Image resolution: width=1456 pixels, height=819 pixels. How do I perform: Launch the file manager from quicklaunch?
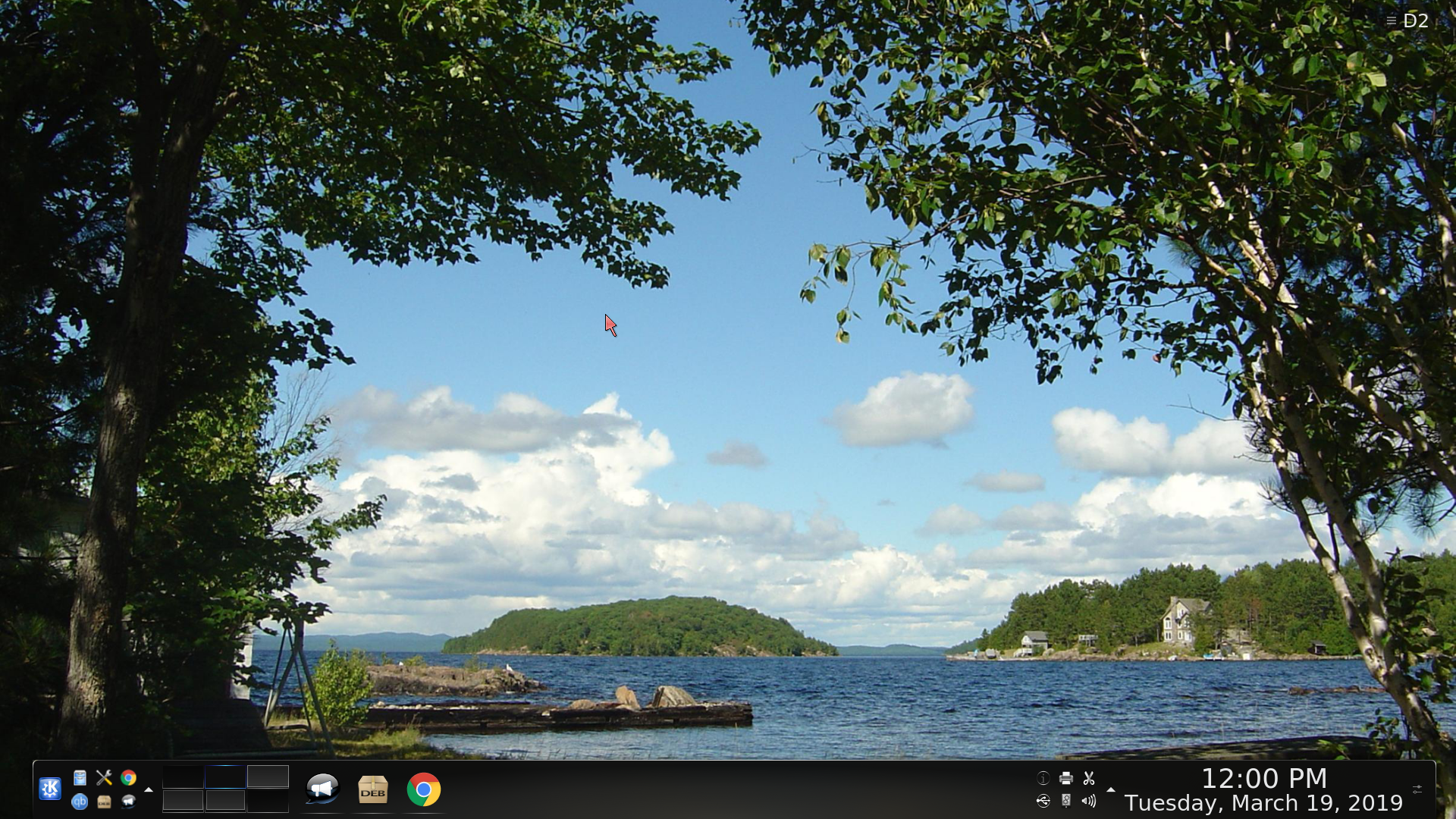click(80, 777)
